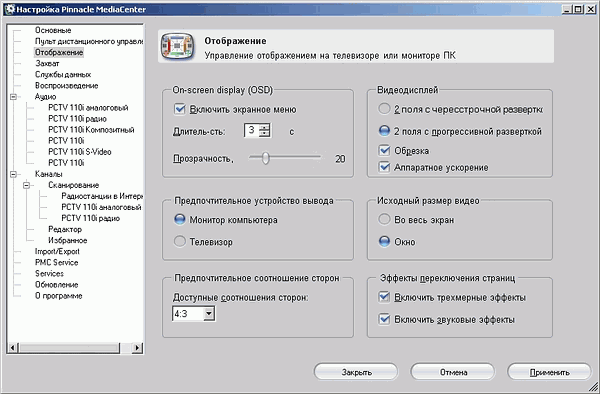Viewport: 600px width, 394px height.
Task: Open Import/Export settings page
Action: coord(57,252)
